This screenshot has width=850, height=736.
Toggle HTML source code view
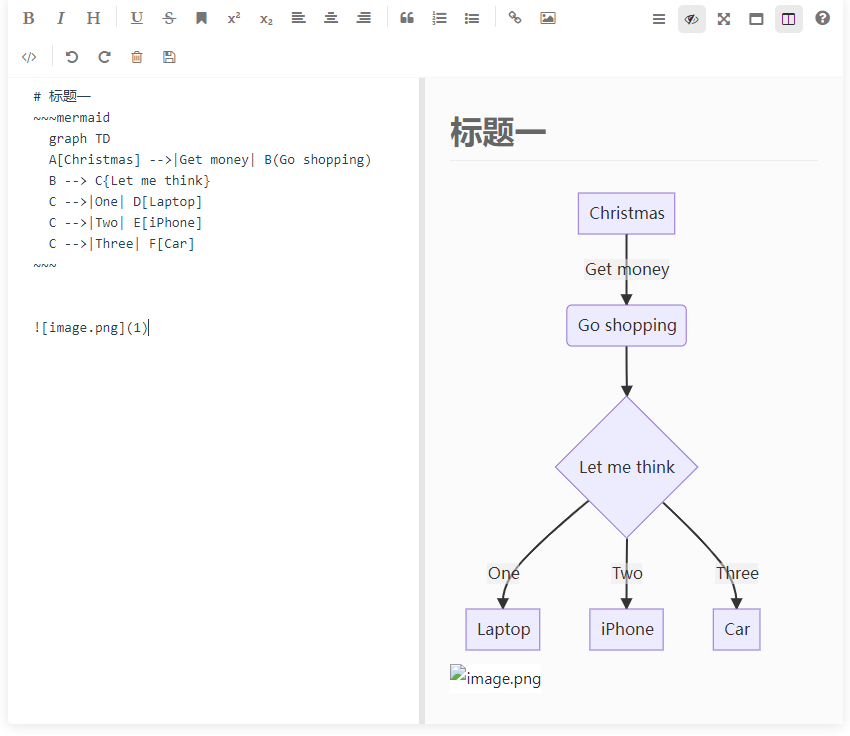pyautogui.click(x=29, y=56)
